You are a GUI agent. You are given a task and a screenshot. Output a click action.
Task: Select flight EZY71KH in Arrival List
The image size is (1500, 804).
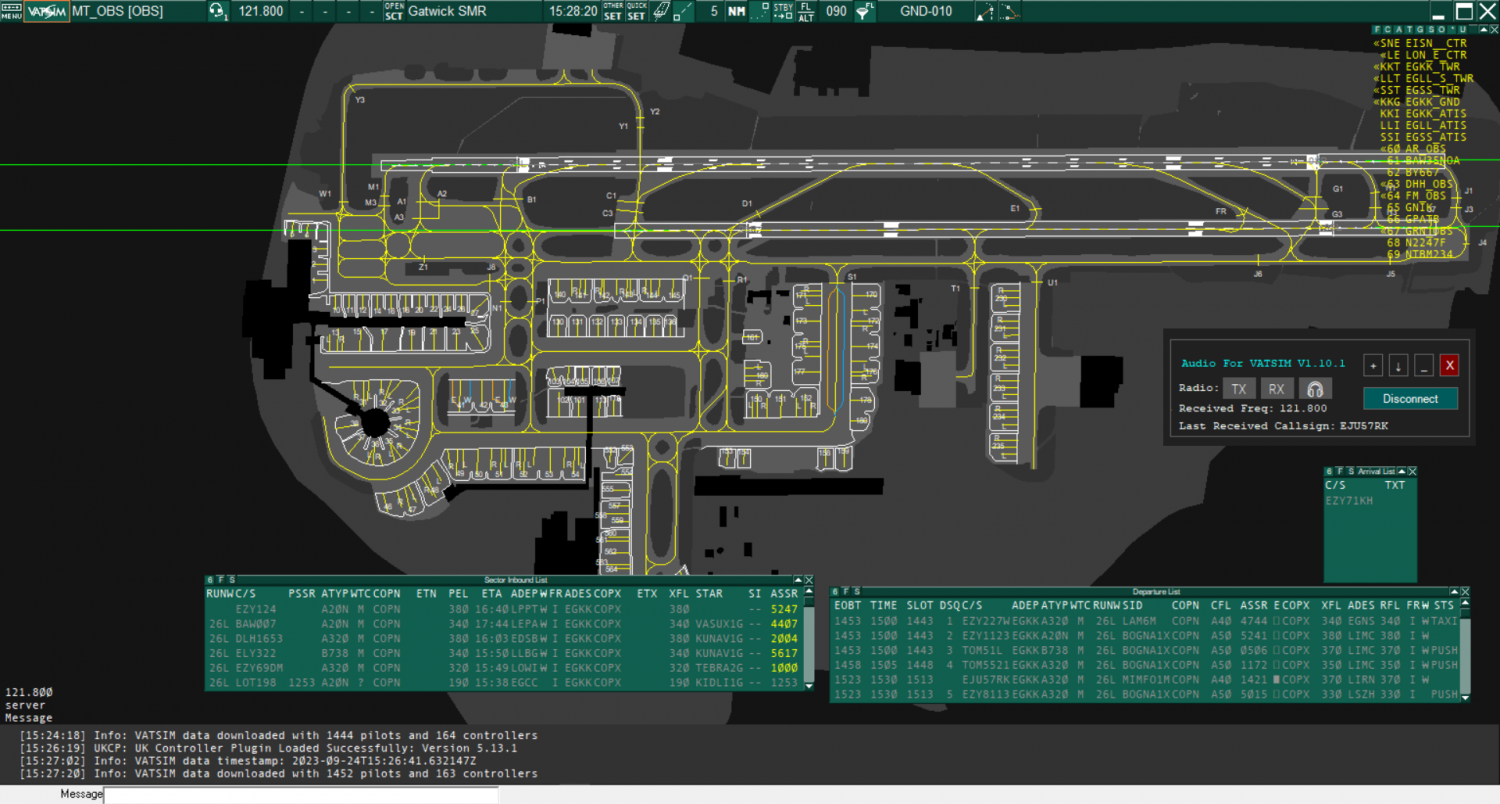(1349, 499)
